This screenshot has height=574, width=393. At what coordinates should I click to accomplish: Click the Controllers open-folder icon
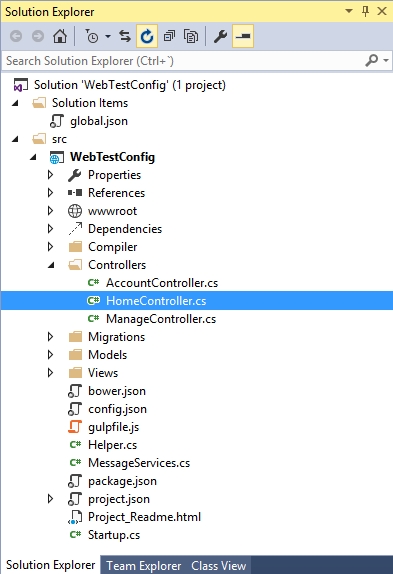pos(75,265)
